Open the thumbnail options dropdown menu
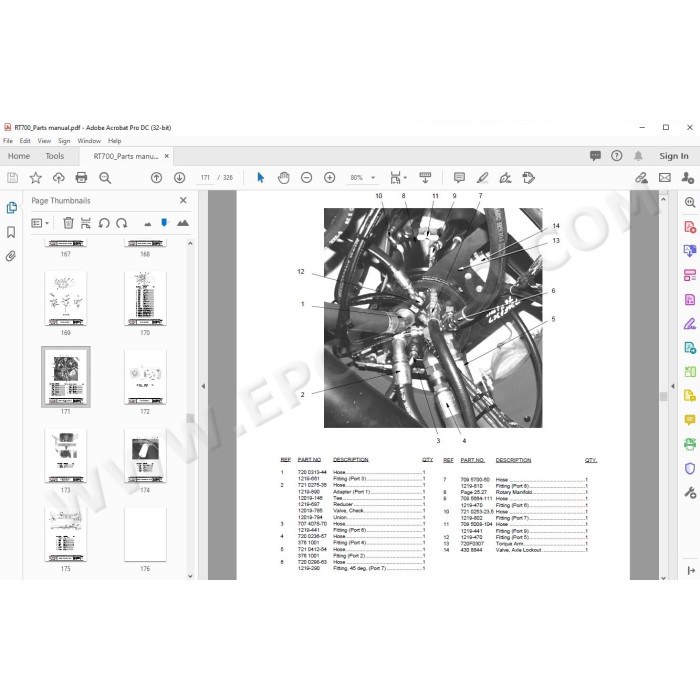This screenshot has width=700, height=700. 40,223
